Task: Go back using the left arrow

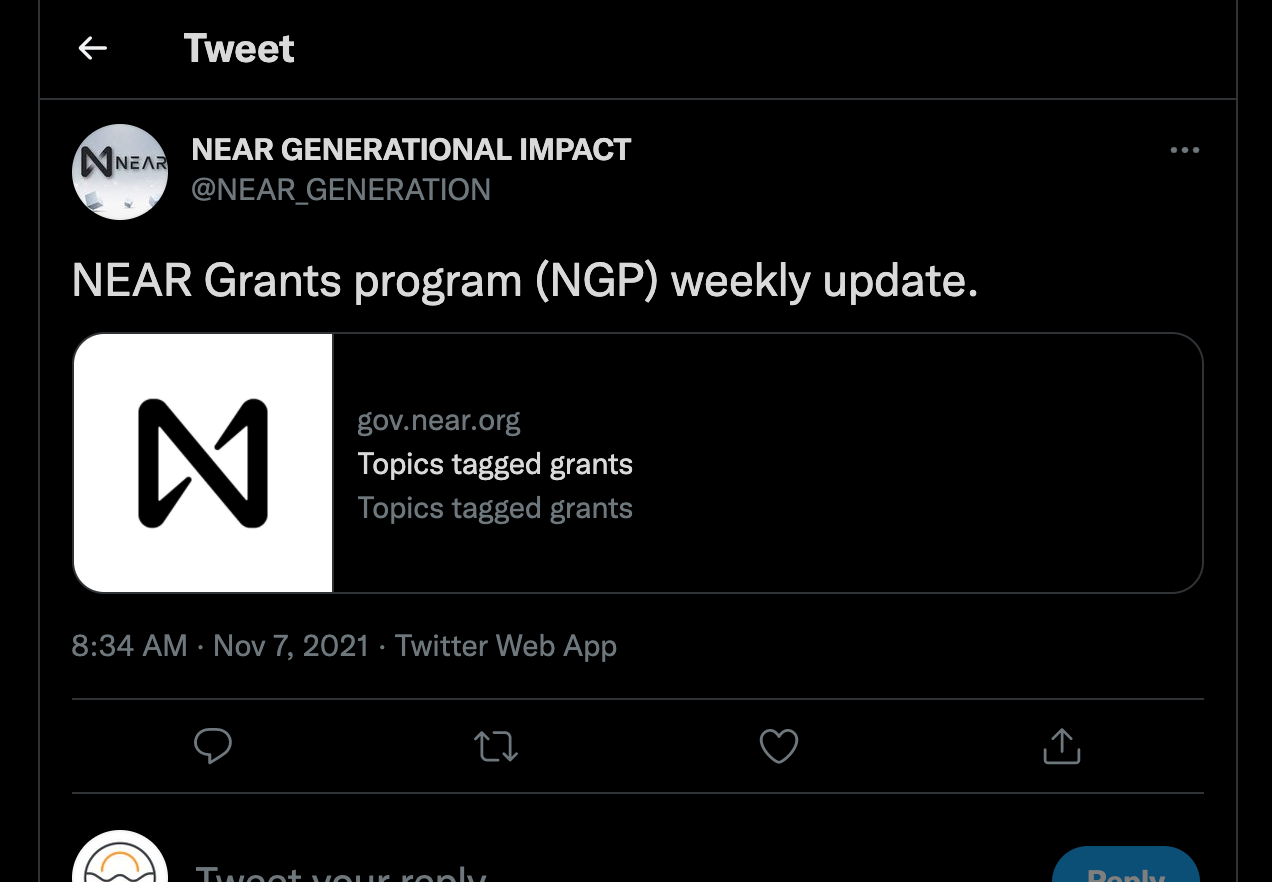Action: point(93,48)
